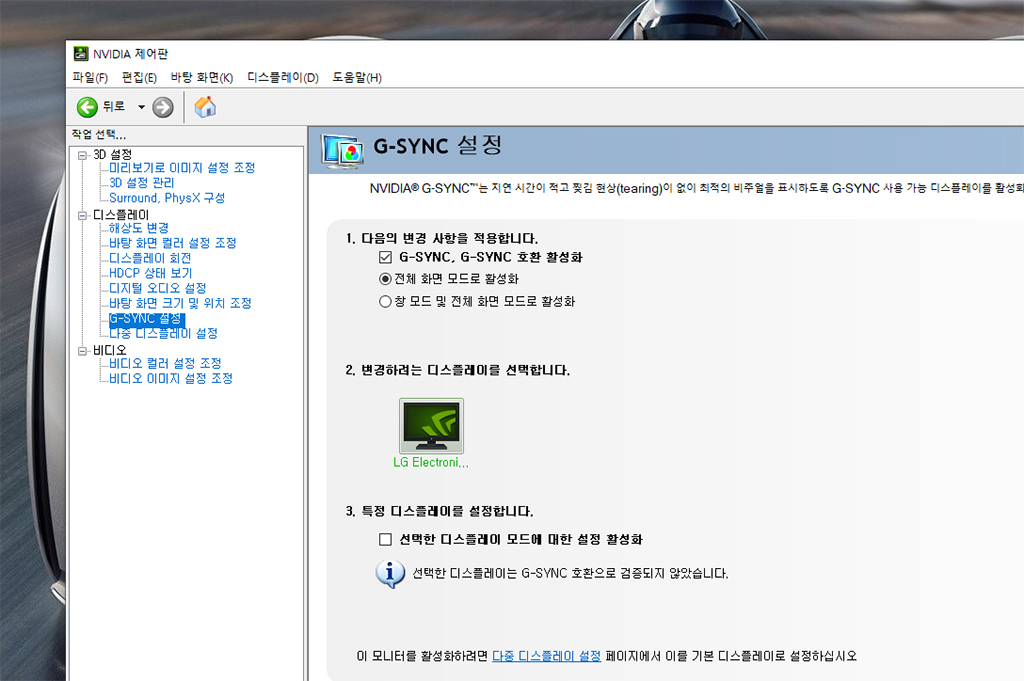Collapse the 3D 설정 tree node
1024x681 pixels.
coord(82,155)
